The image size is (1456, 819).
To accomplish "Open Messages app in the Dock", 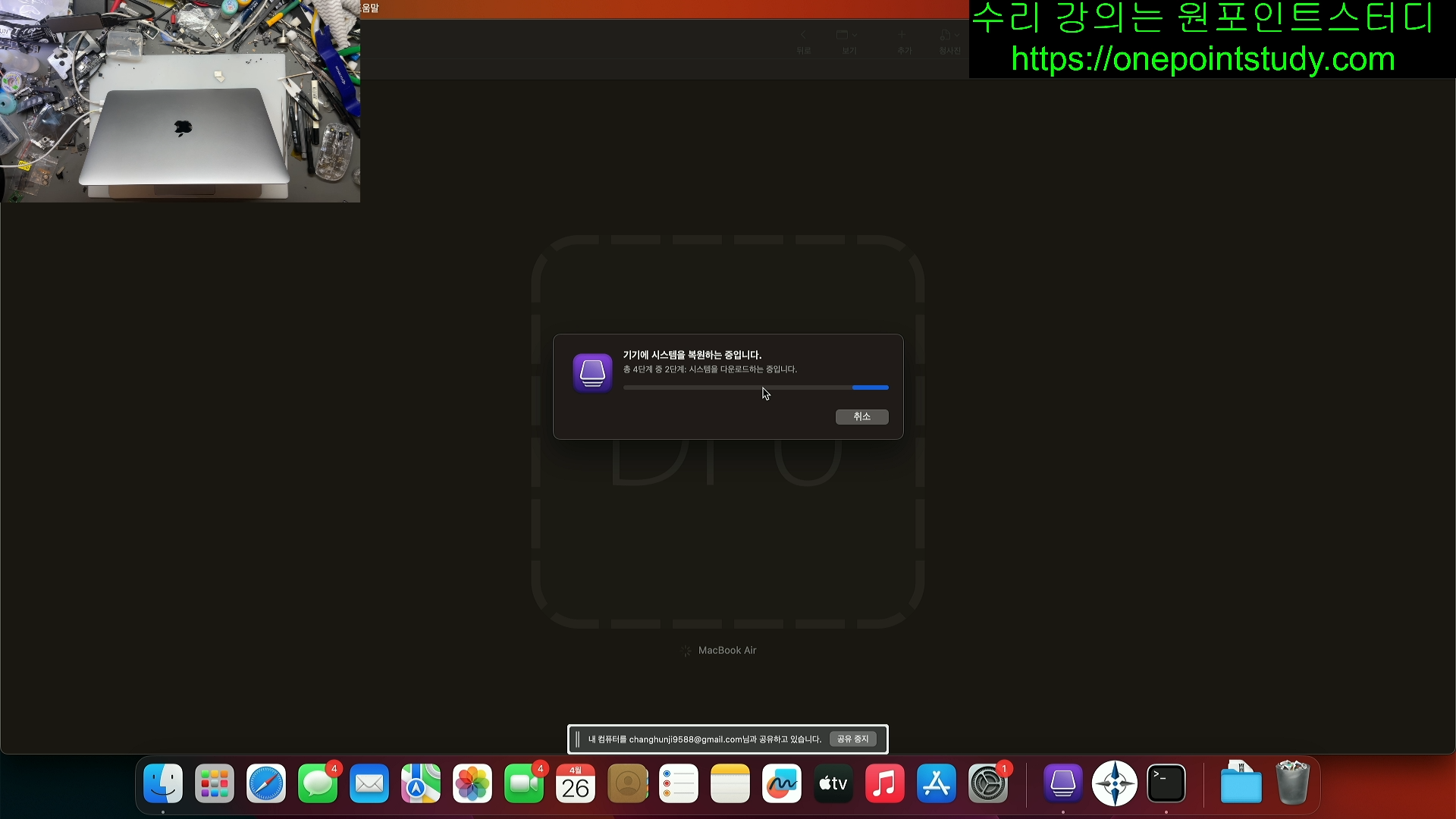I will [318, 783].
